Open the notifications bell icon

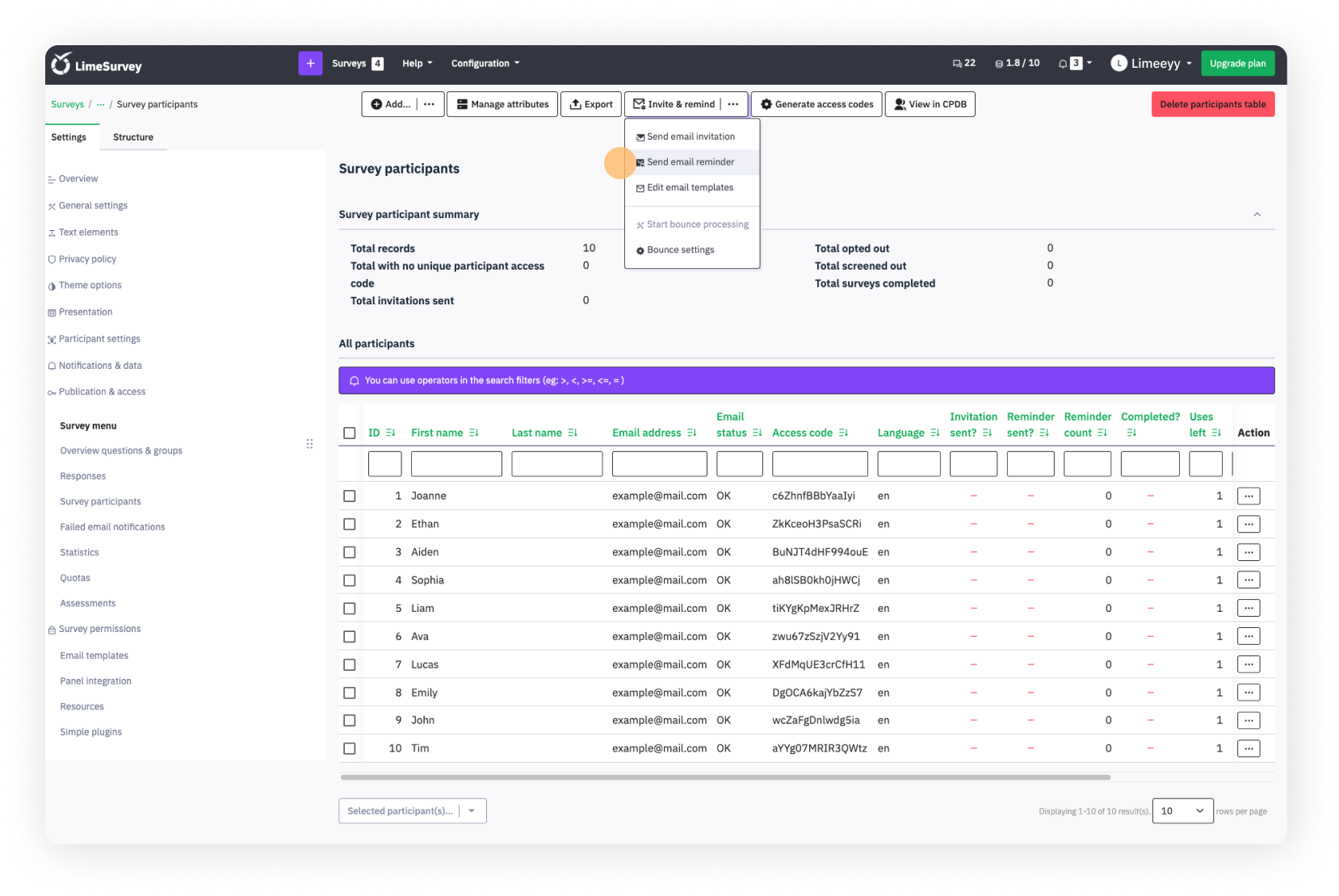pos(1063,64)
